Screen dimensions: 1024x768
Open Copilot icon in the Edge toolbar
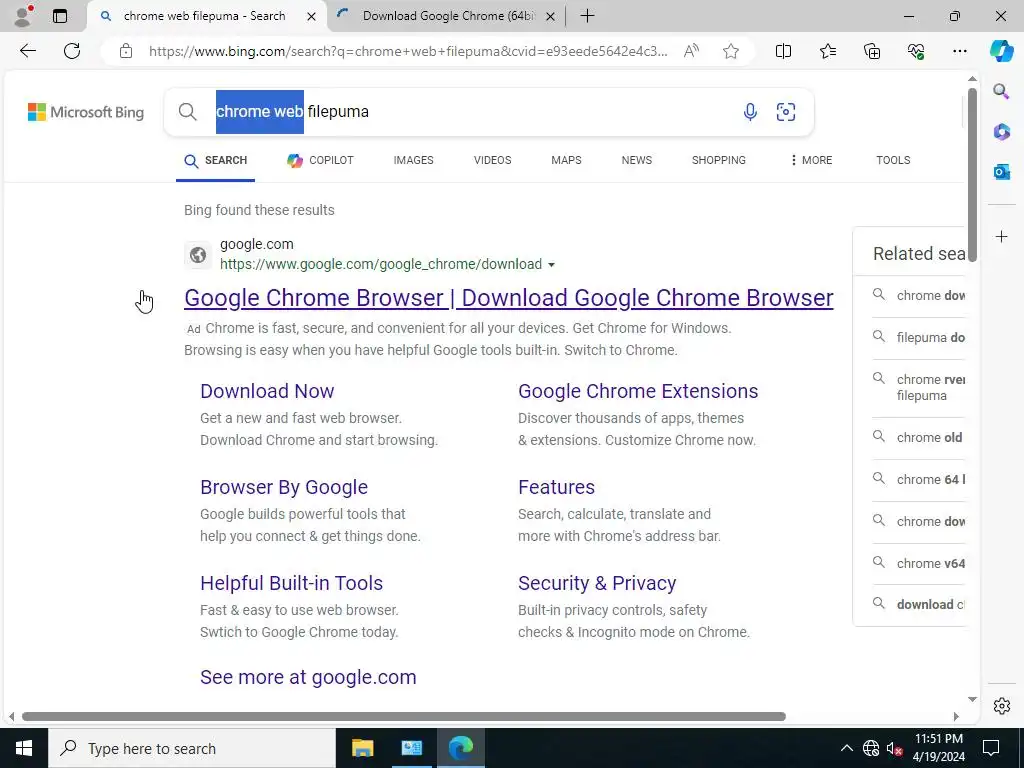pos(1001,51)
